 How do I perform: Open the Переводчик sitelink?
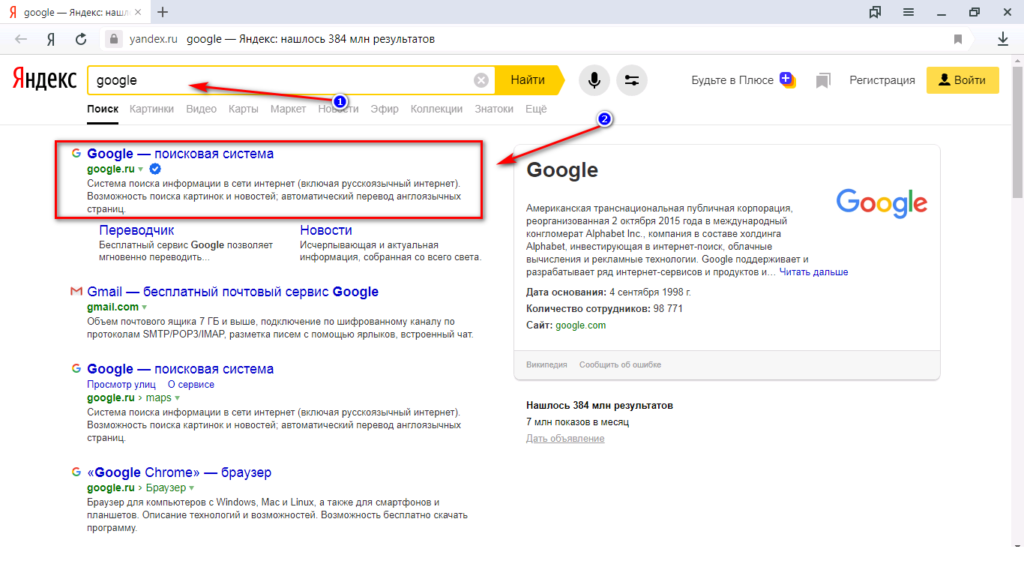(136, 230)
